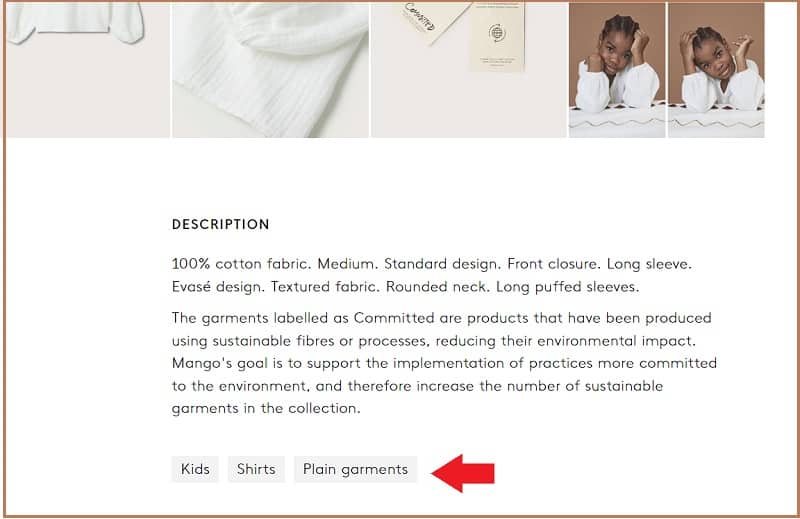Open the Committed label tags photo

(x=468, y=70)
